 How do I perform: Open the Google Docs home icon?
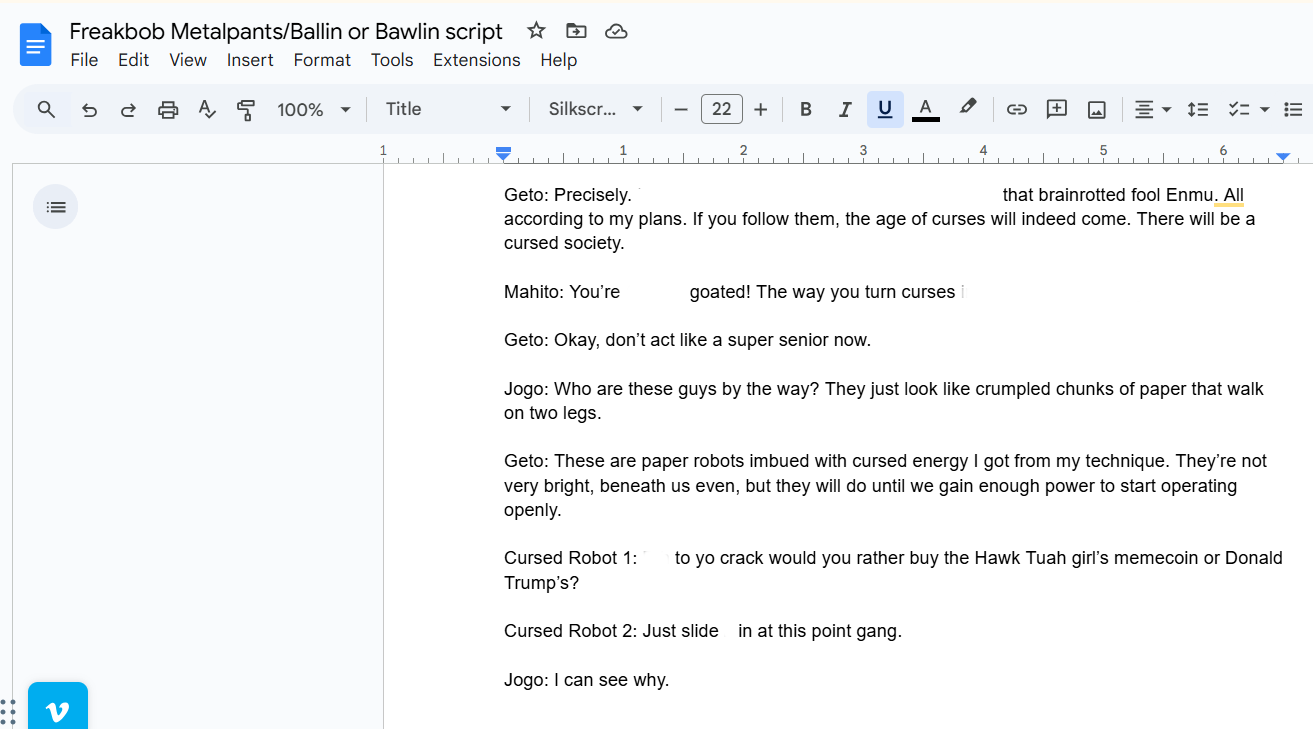pos(36,45)
